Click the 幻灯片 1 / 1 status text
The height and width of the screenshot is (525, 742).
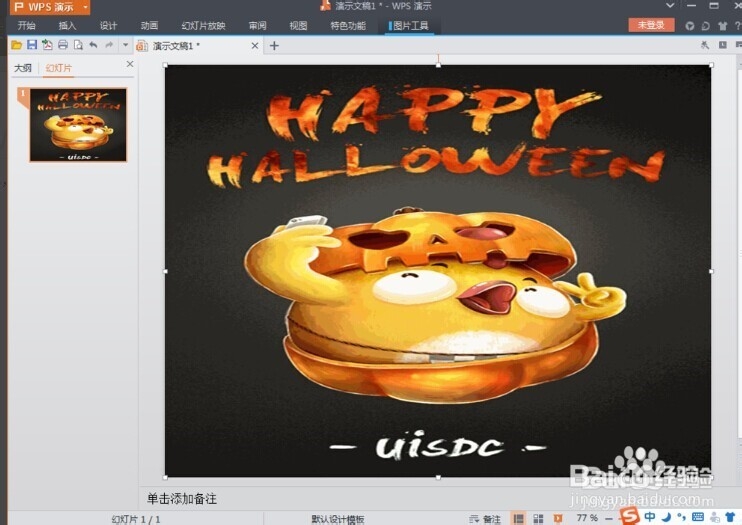point(136,519)
